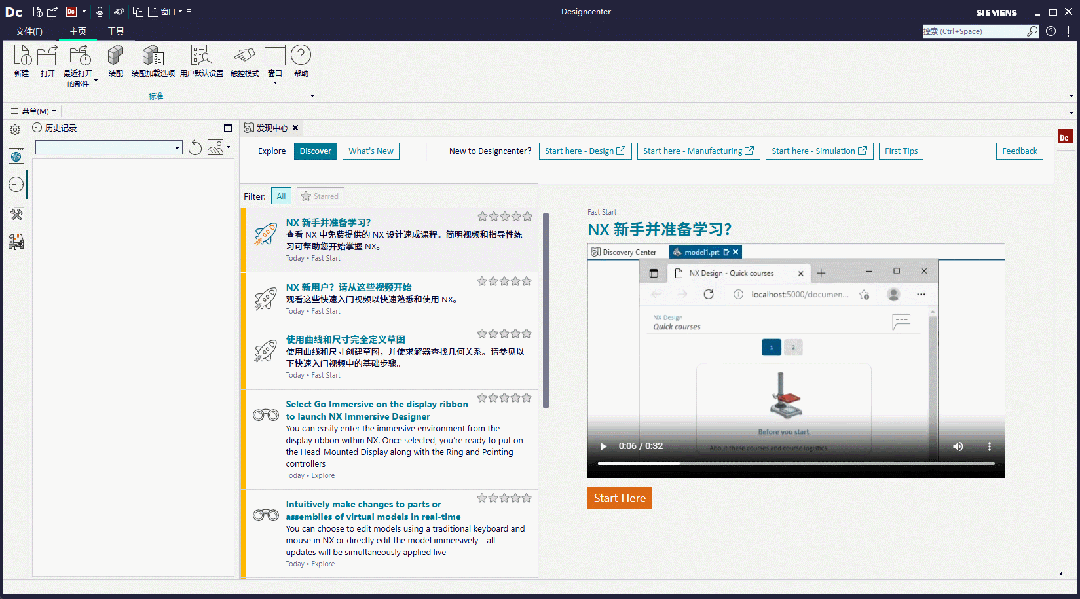The image size is (1080, 599).
Task: Click the refresh arrow icon in history panel
Action: coord(196,147)
